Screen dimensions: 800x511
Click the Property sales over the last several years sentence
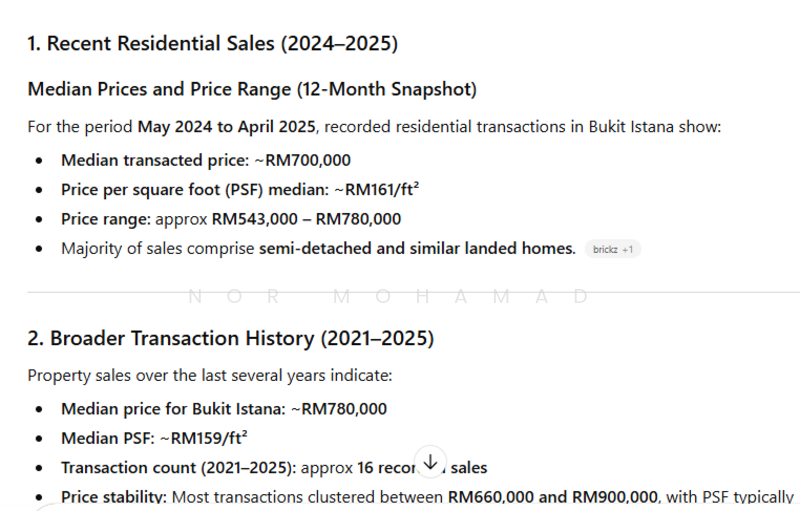[x=209, y=375]
